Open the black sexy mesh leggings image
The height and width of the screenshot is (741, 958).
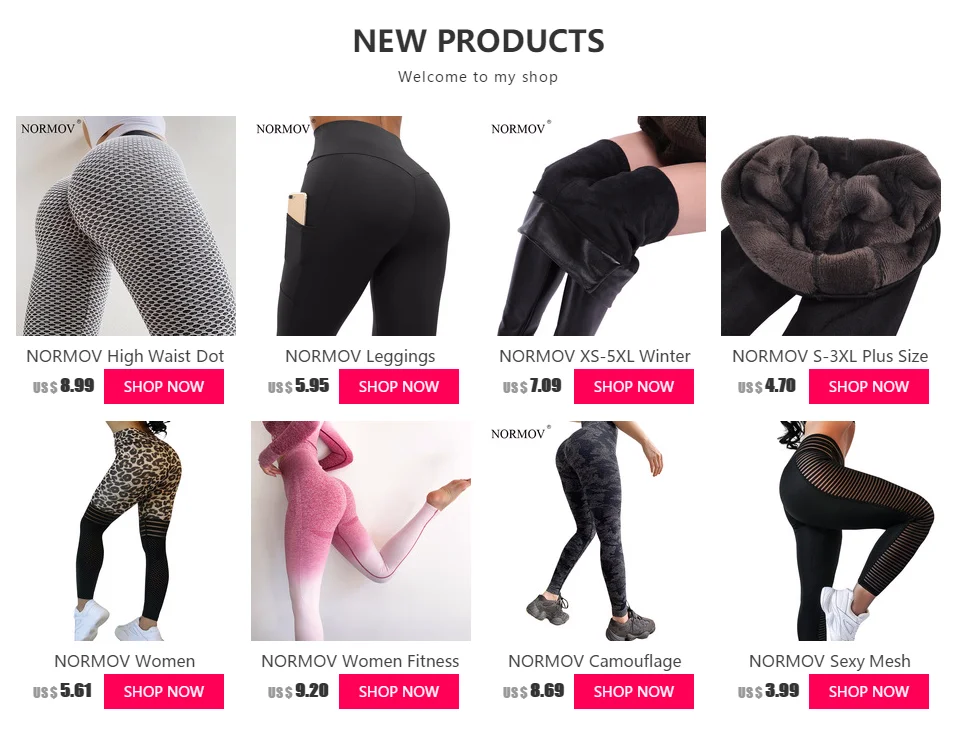tap(831, 530)
